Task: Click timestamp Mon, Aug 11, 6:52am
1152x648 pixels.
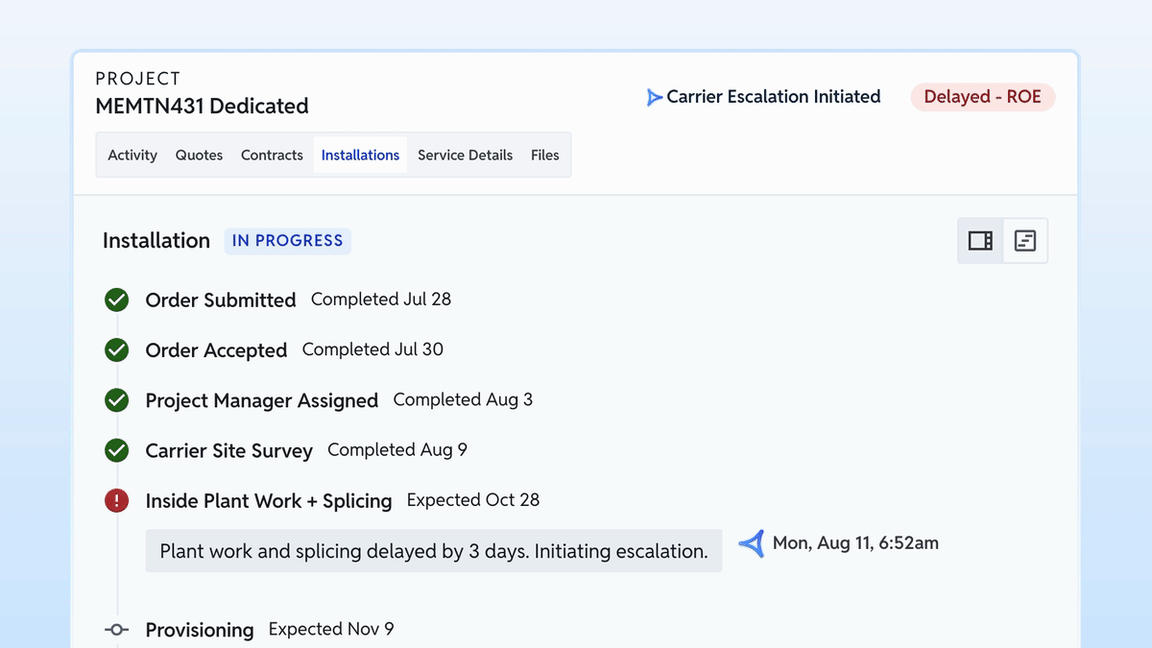Action: [855, 543]
